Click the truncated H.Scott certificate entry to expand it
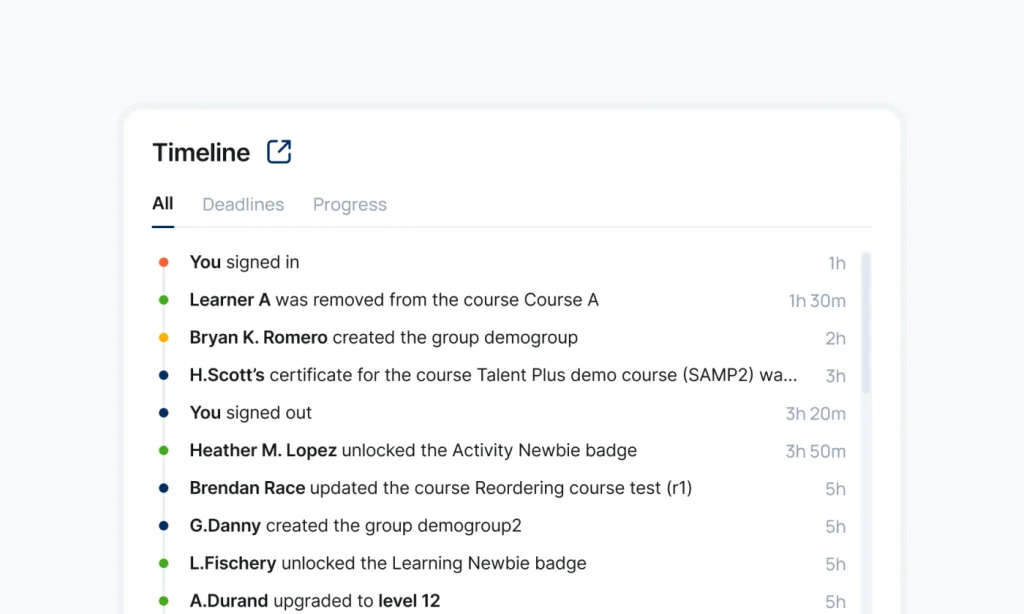 pos(494,376)
